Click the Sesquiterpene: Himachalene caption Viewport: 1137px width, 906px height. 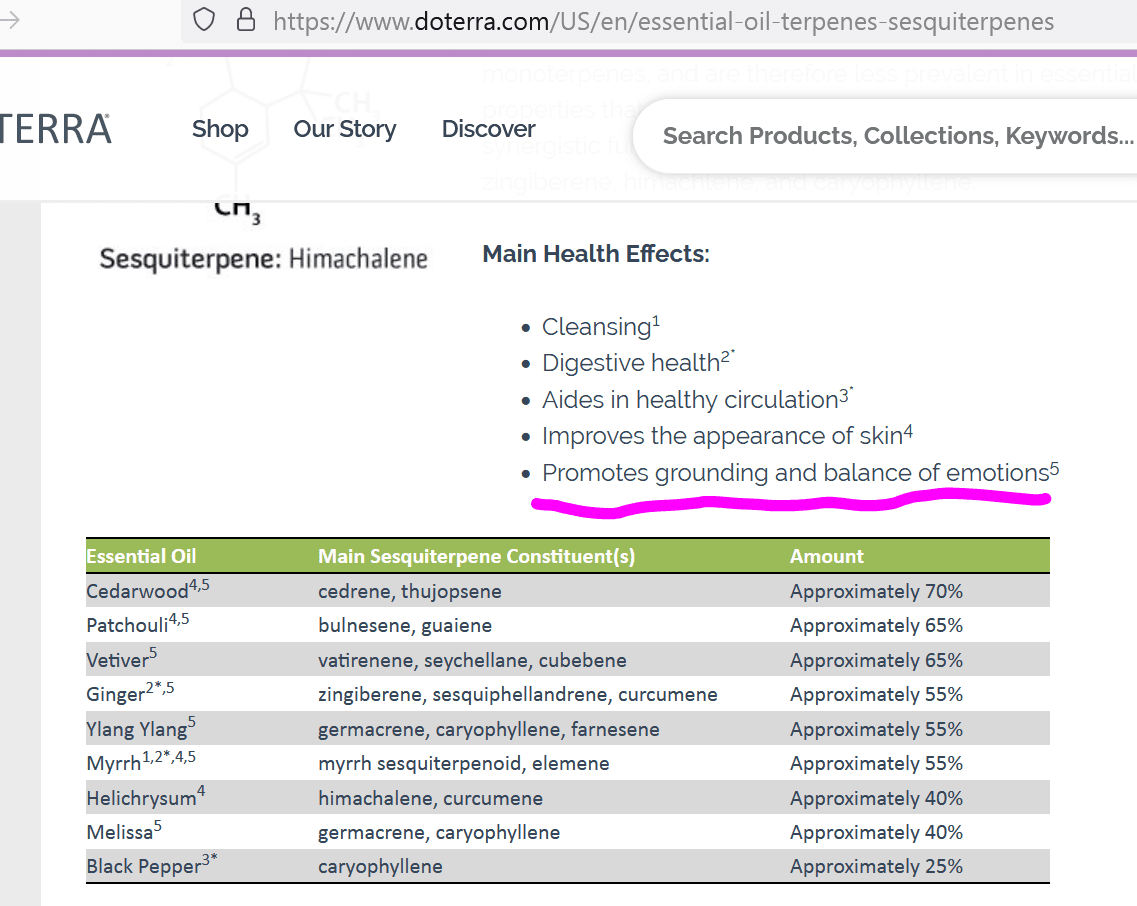(x=263, y=260)
